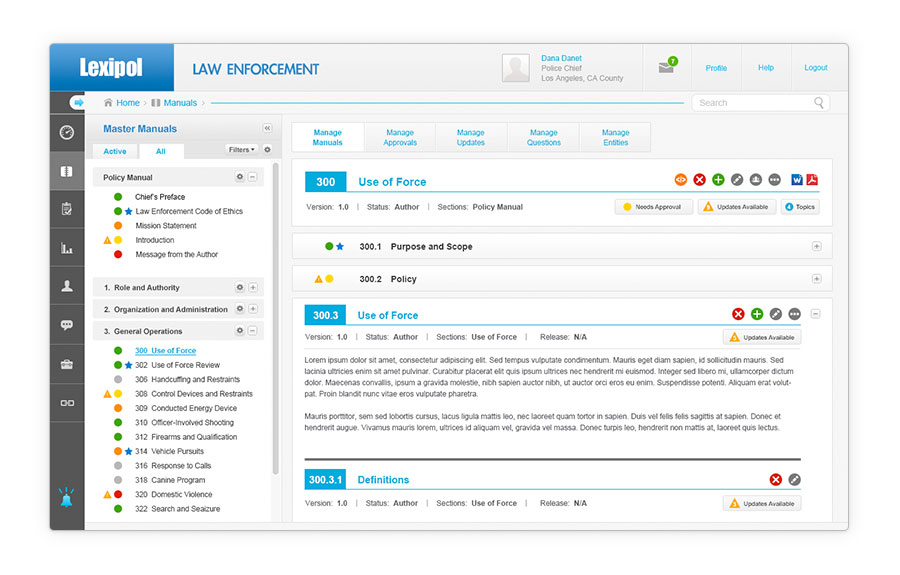Open the Filters dropdown
The width and height of the screenshot is (900, 575).
coord(242,150)
